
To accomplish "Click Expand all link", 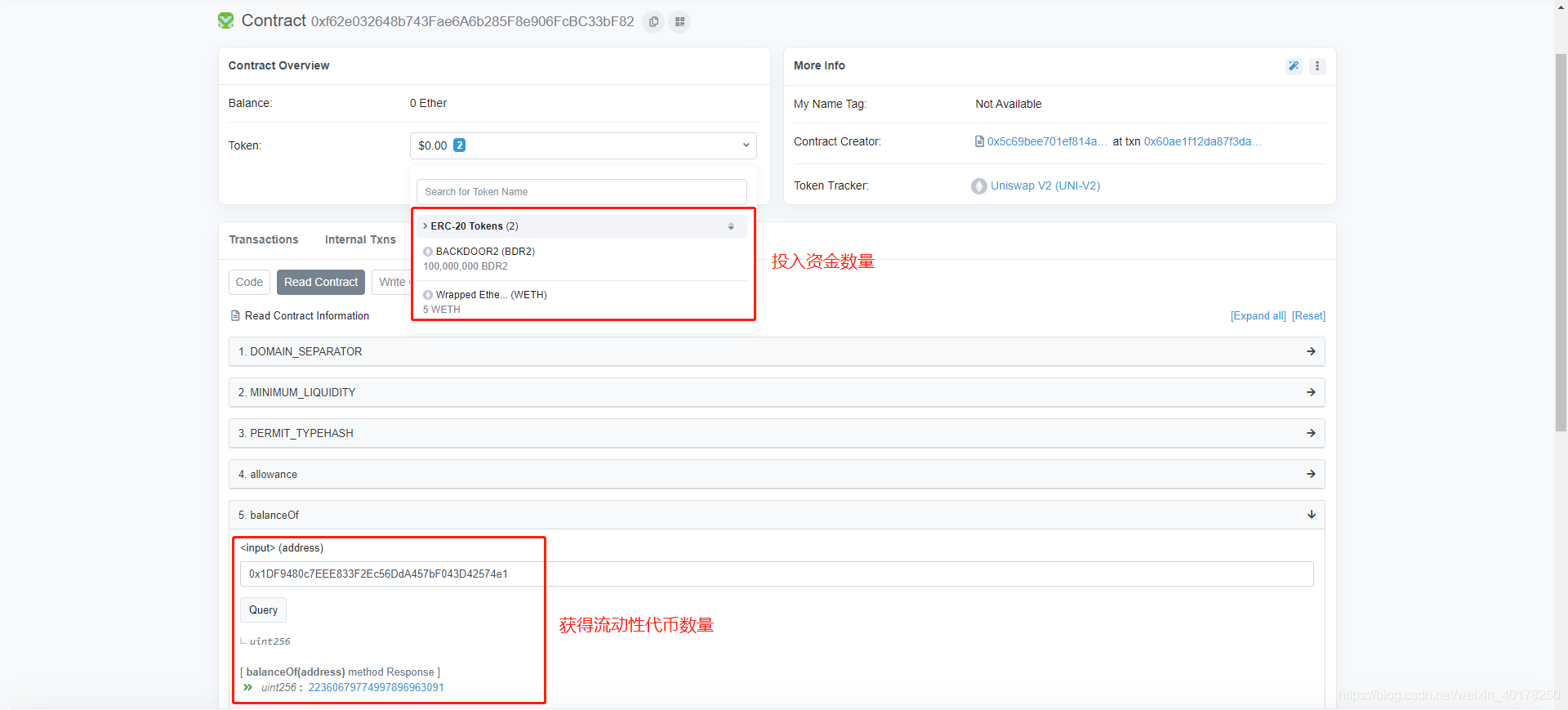I will pyautogui.click(x=1258, y=316).
